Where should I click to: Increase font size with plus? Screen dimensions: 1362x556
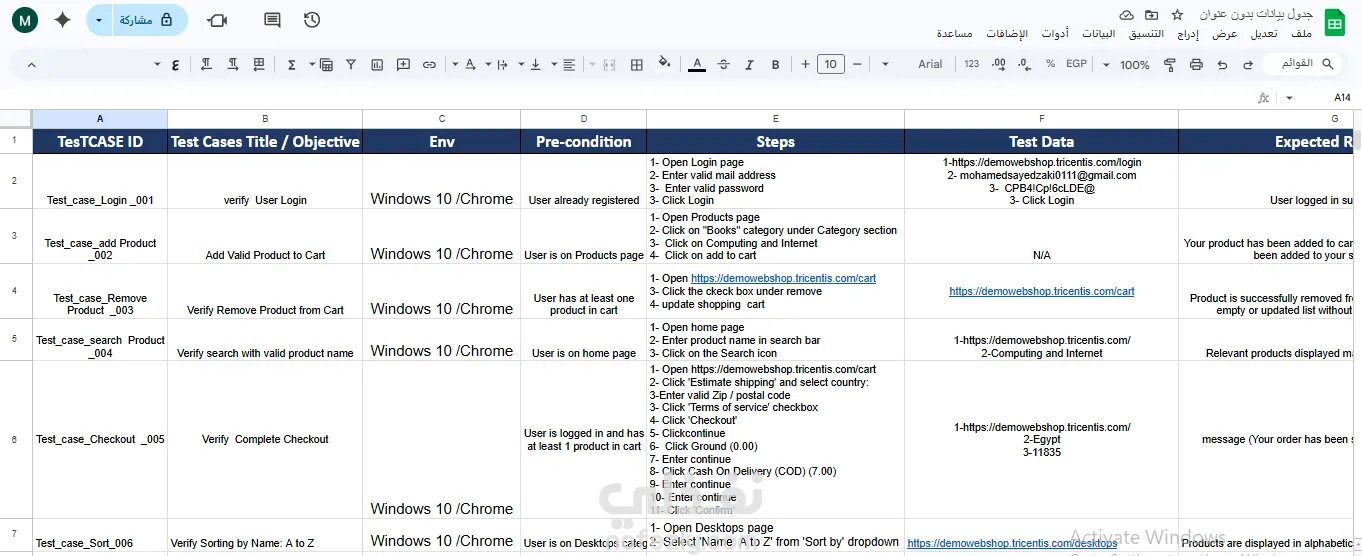click(x=805, y=64)
